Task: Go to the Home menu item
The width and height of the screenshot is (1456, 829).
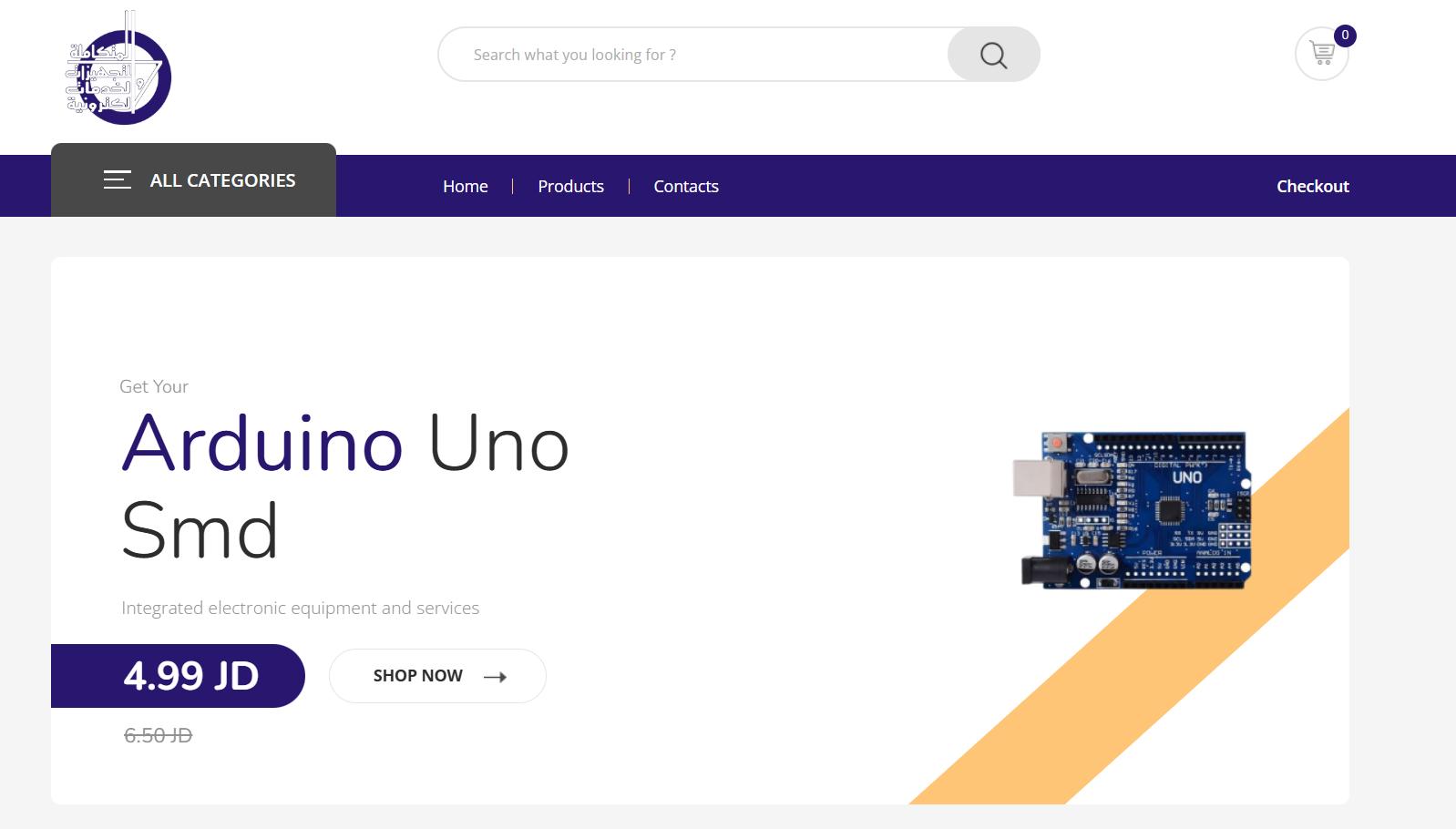Action: coord(466,187)
